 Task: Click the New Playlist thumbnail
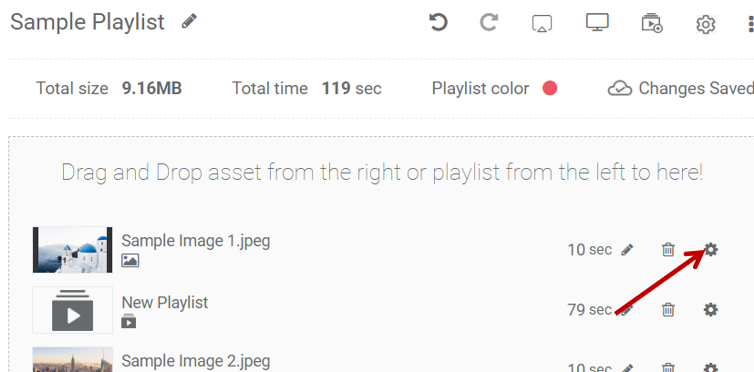click(x=73, y=310)
